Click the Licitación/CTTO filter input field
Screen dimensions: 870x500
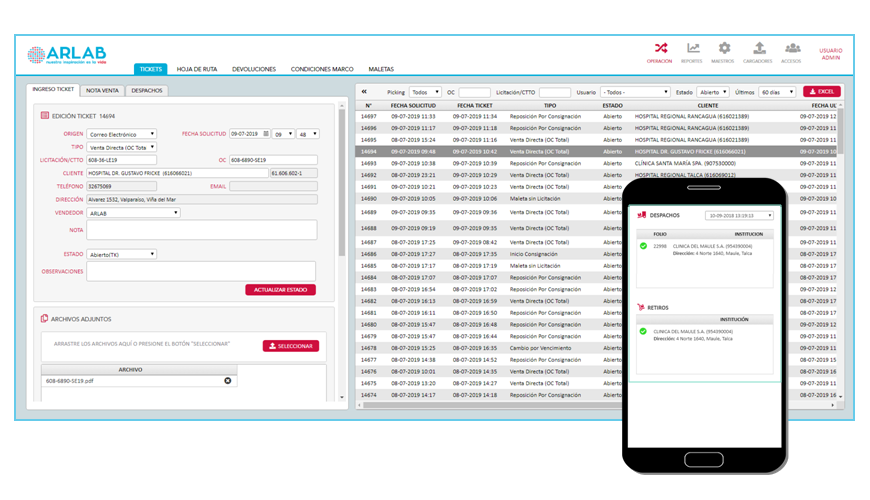click(x=555, y=92)
